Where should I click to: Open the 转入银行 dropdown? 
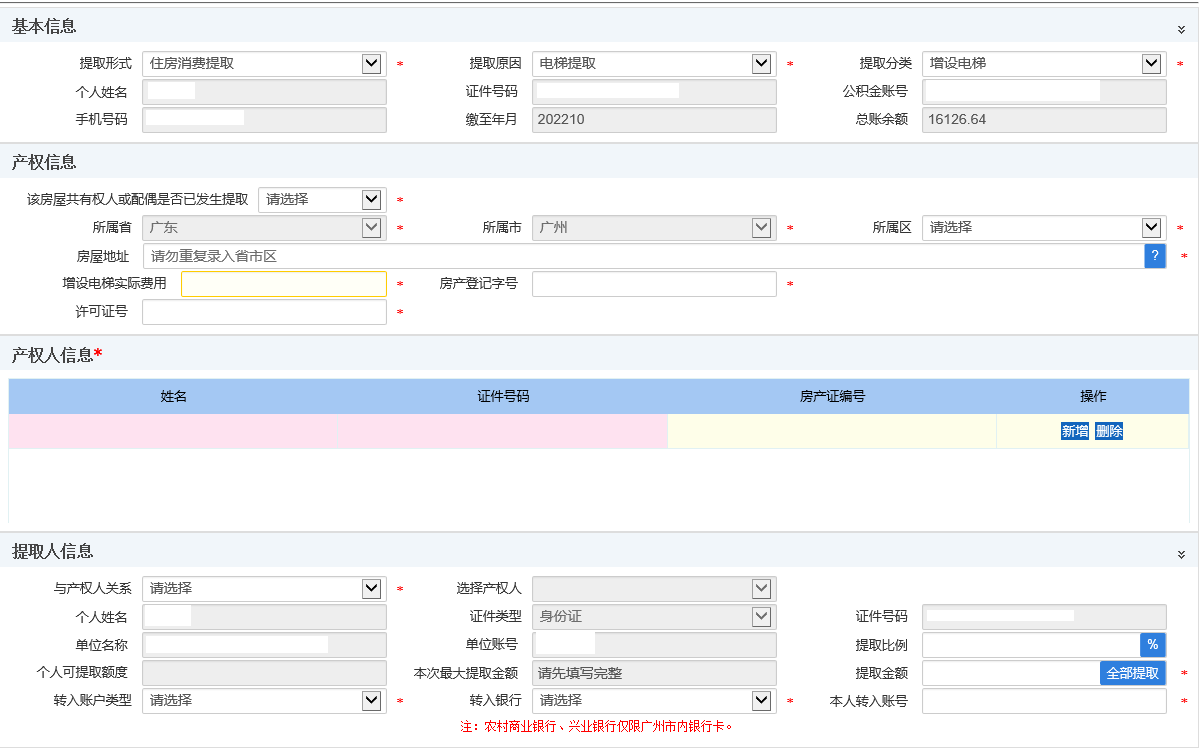pyautogui.click(x=654, y=701)
